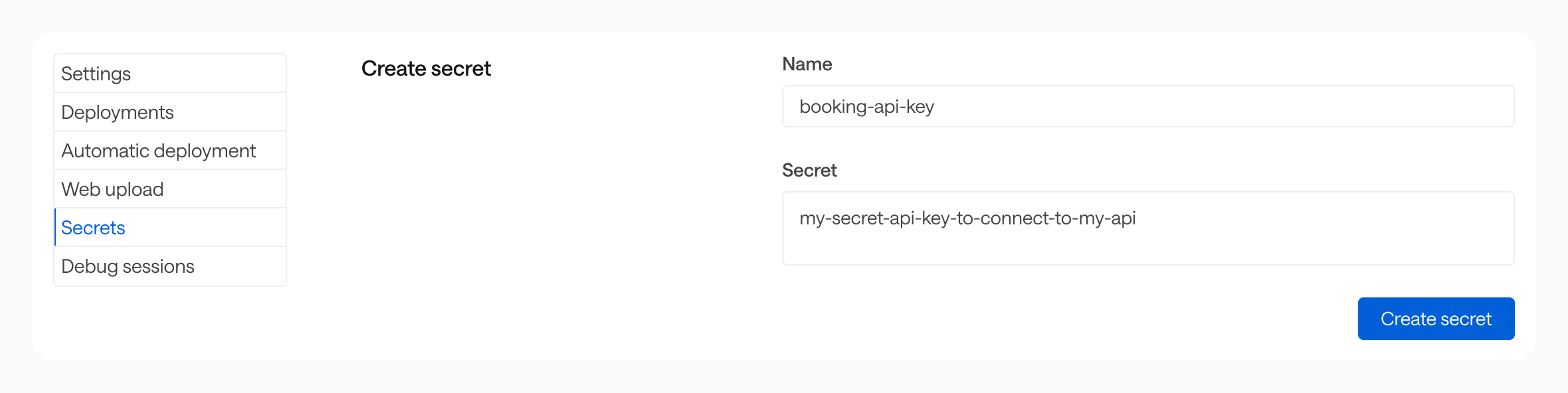Select the currently active Secrets entry

[x=92, y=228]
